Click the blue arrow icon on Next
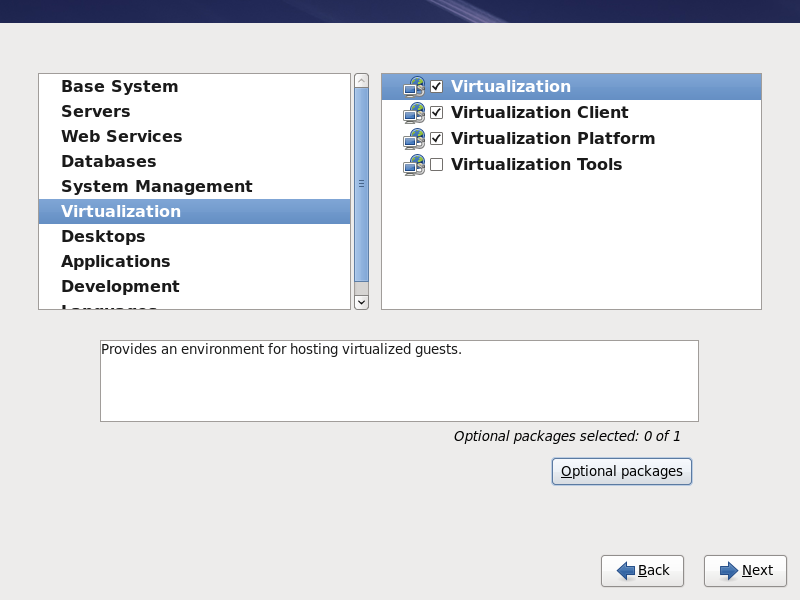 tap(729, 571)
